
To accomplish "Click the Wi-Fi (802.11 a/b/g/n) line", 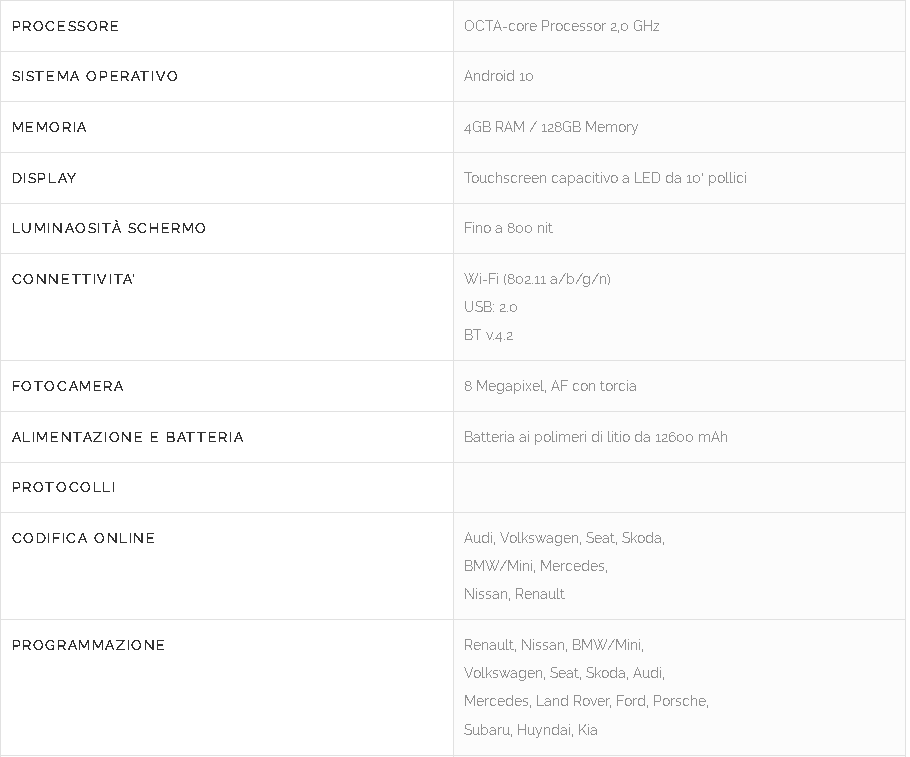I will tap(537, 279).
